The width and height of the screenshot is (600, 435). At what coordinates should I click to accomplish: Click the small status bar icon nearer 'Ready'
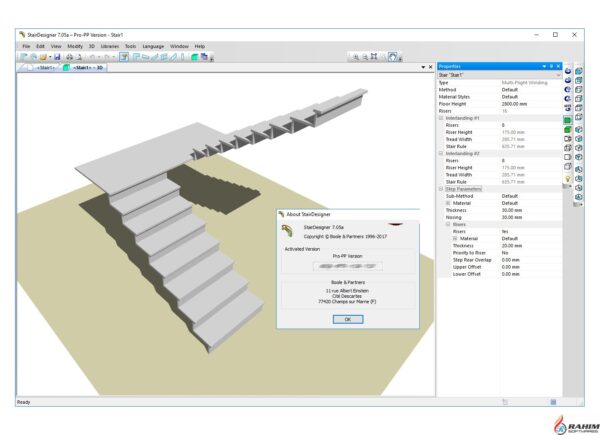click(505, 402)
